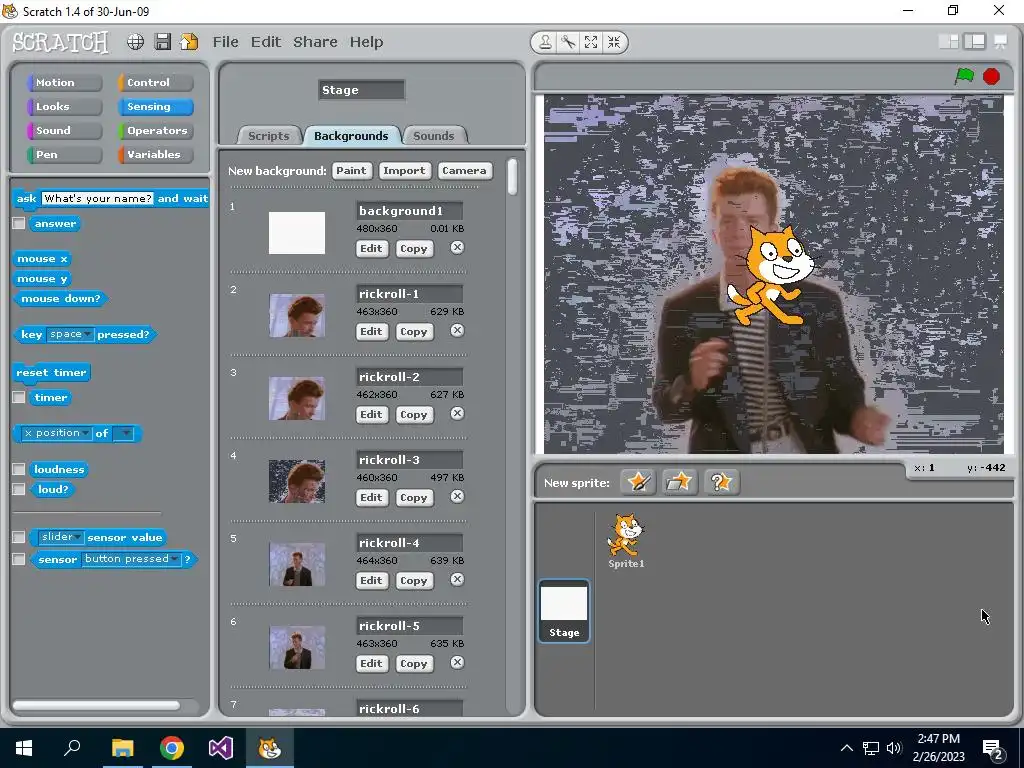The width and height of the screenshot is (1024, 768).
Task: Toggle the answer monitor checkbox
Action: tap(19, 223)
